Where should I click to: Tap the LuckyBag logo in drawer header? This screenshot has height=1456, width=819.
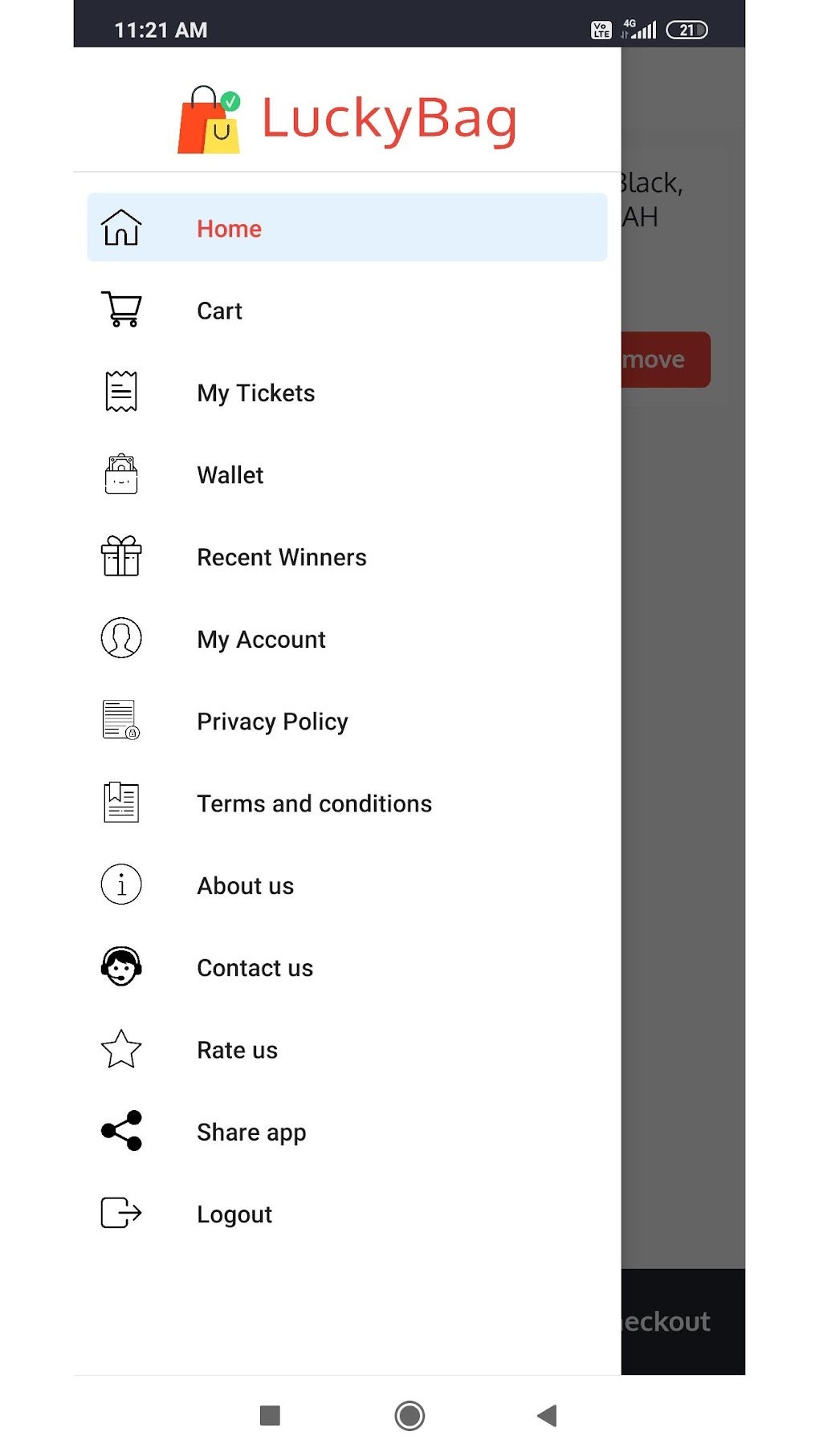(347, 120)
